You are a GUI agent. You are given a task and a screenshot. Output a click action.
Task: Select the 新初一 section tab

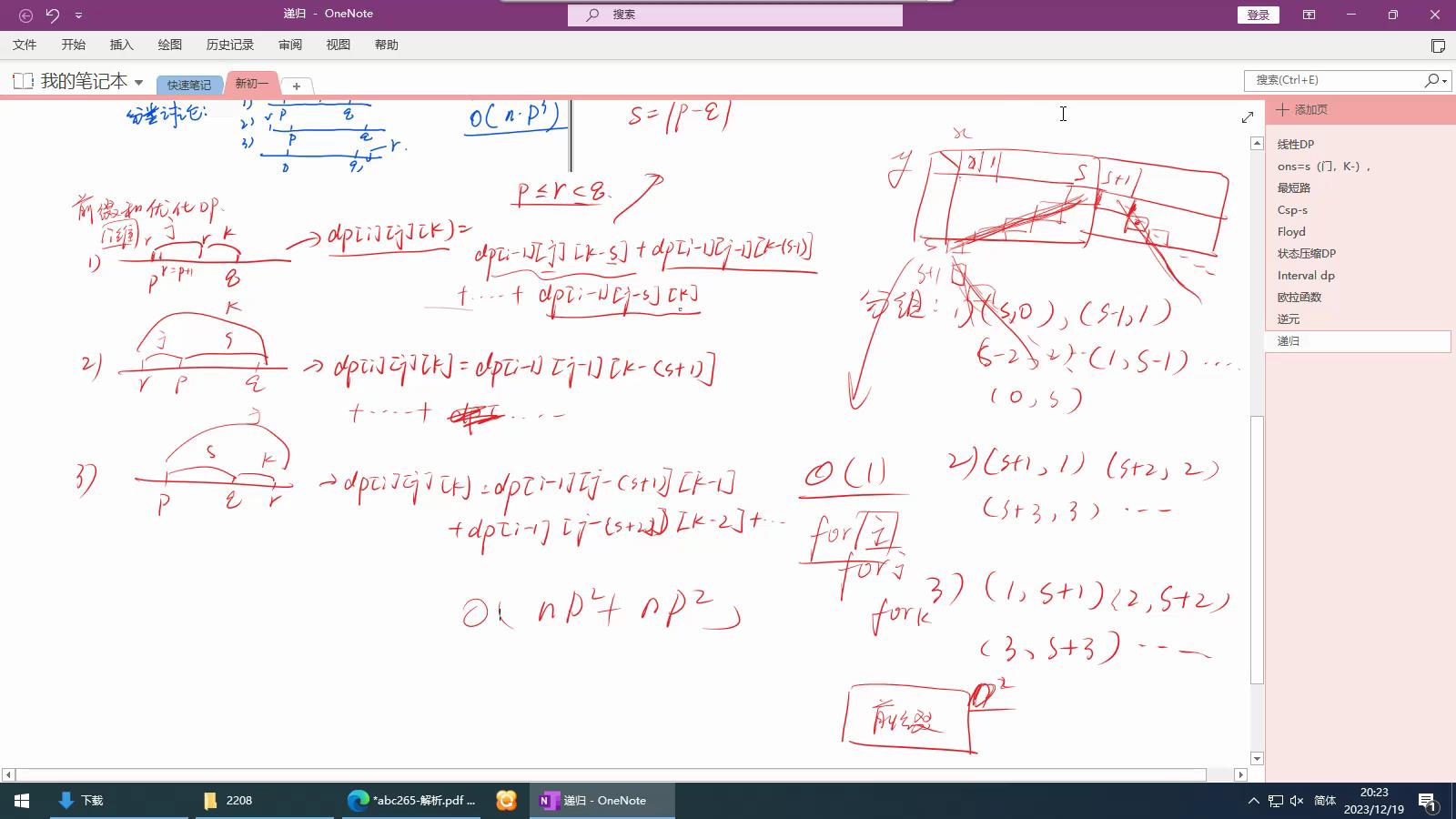252,83
